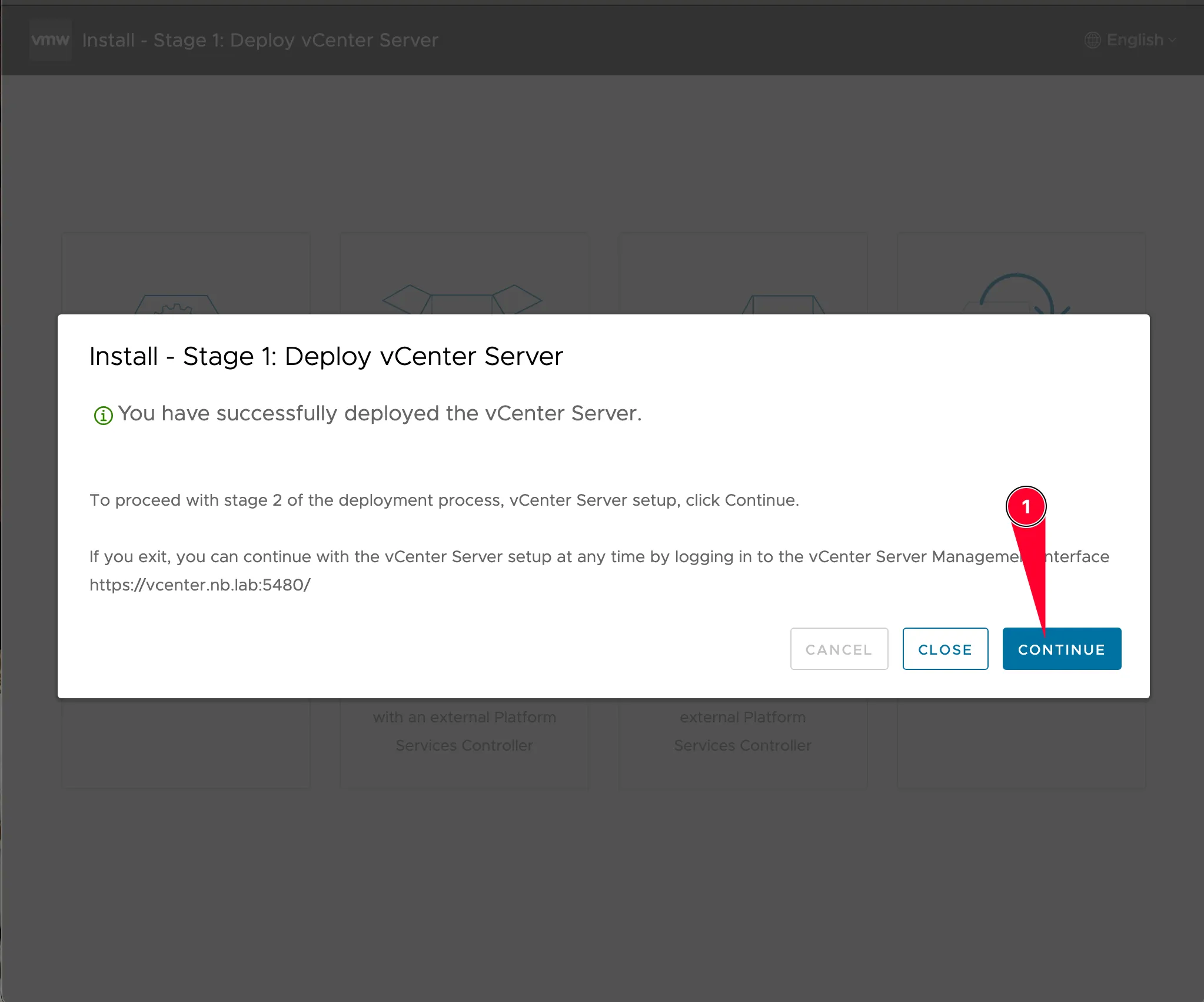Click the 'with an external Platform' card text
1204x1002 pixels.
[x=464, y=717]
